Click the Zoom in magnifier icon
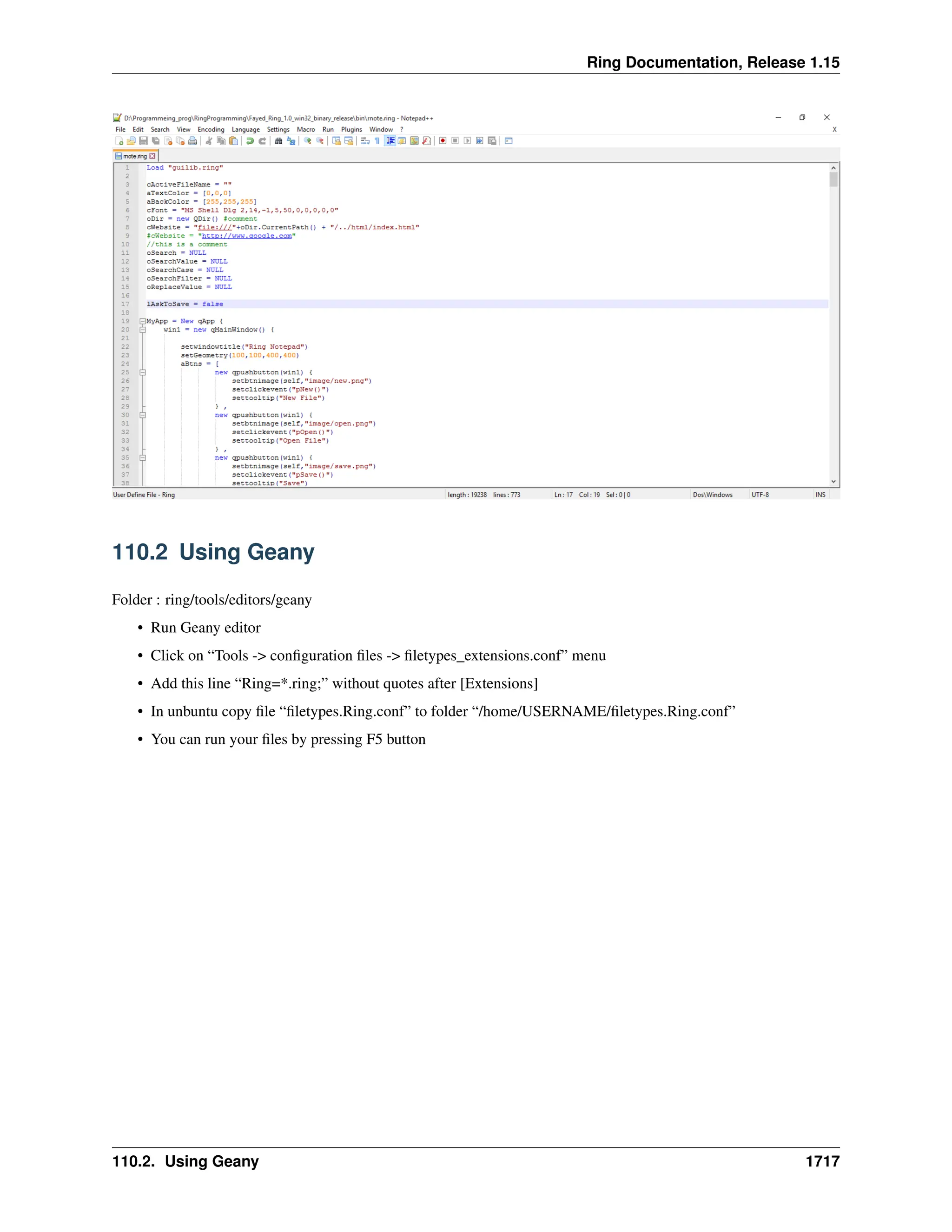Screen dimensions: 952x1232 (307, 141)
